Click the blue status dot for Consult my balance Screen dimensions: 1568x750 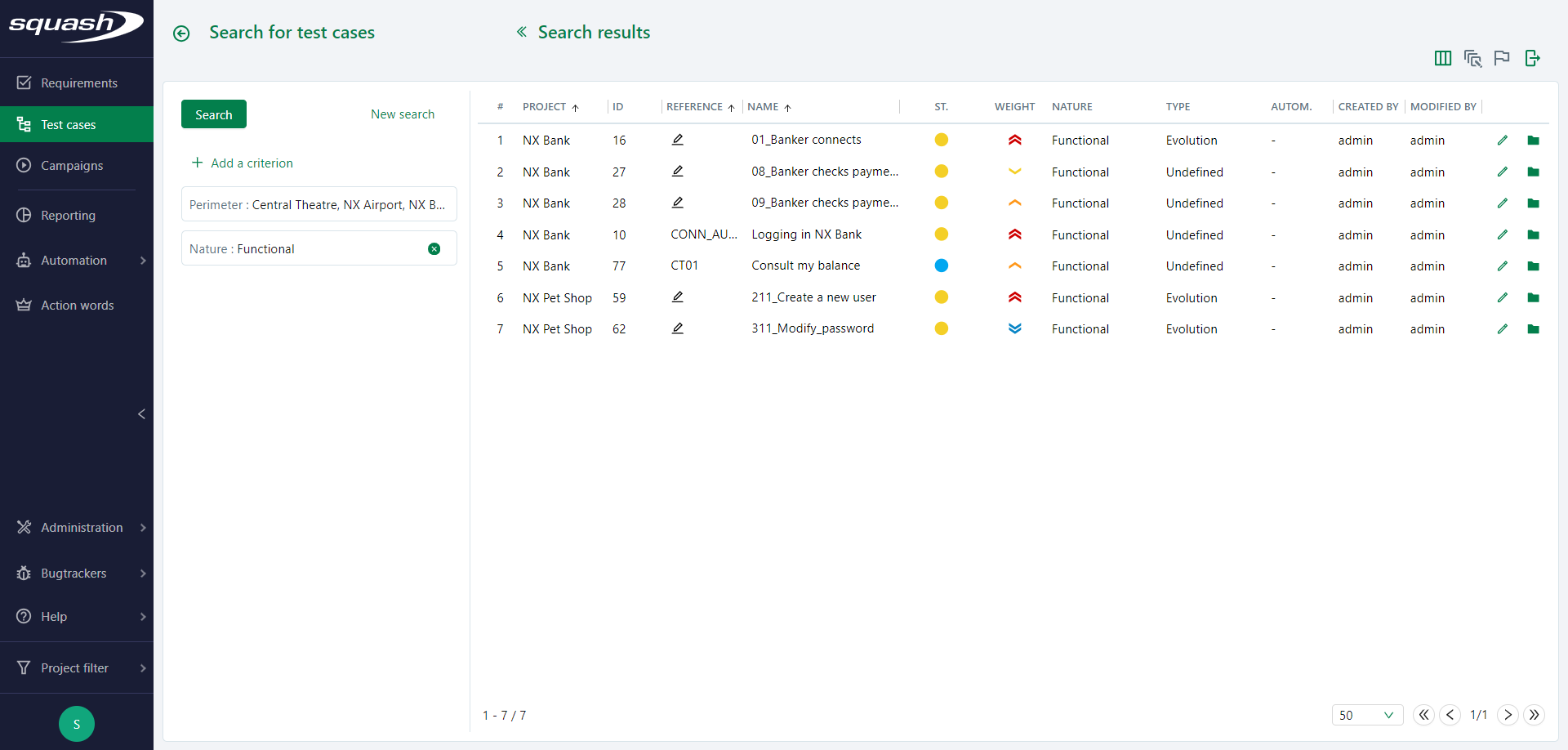[942, 266]
